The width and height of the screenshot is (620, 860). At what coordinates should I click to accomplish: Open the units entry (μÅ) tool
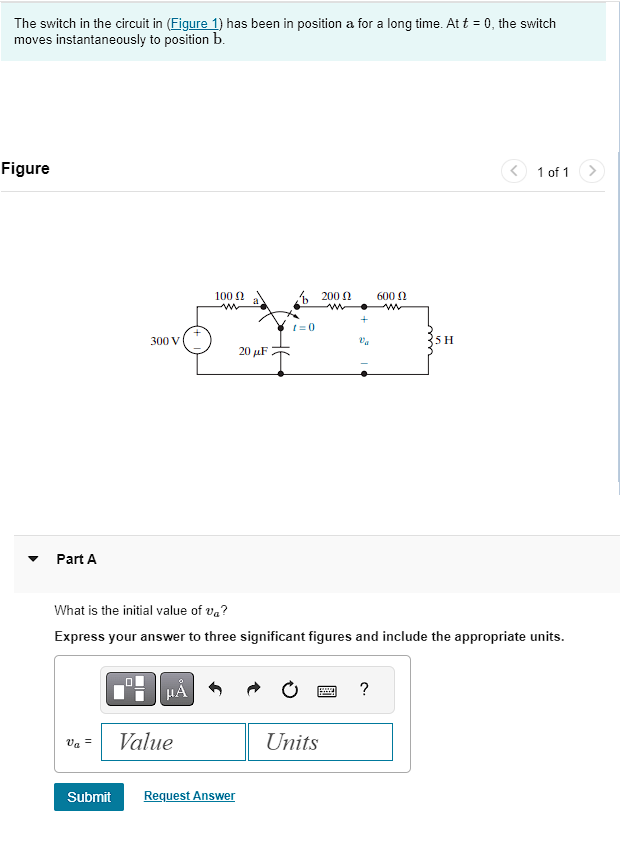[176, 688]
